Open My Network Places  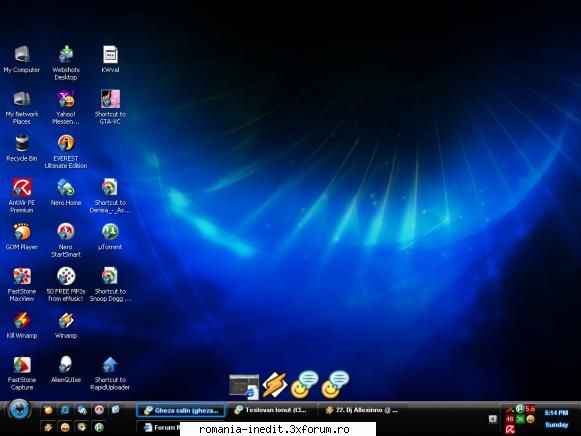tap(21, 107)
